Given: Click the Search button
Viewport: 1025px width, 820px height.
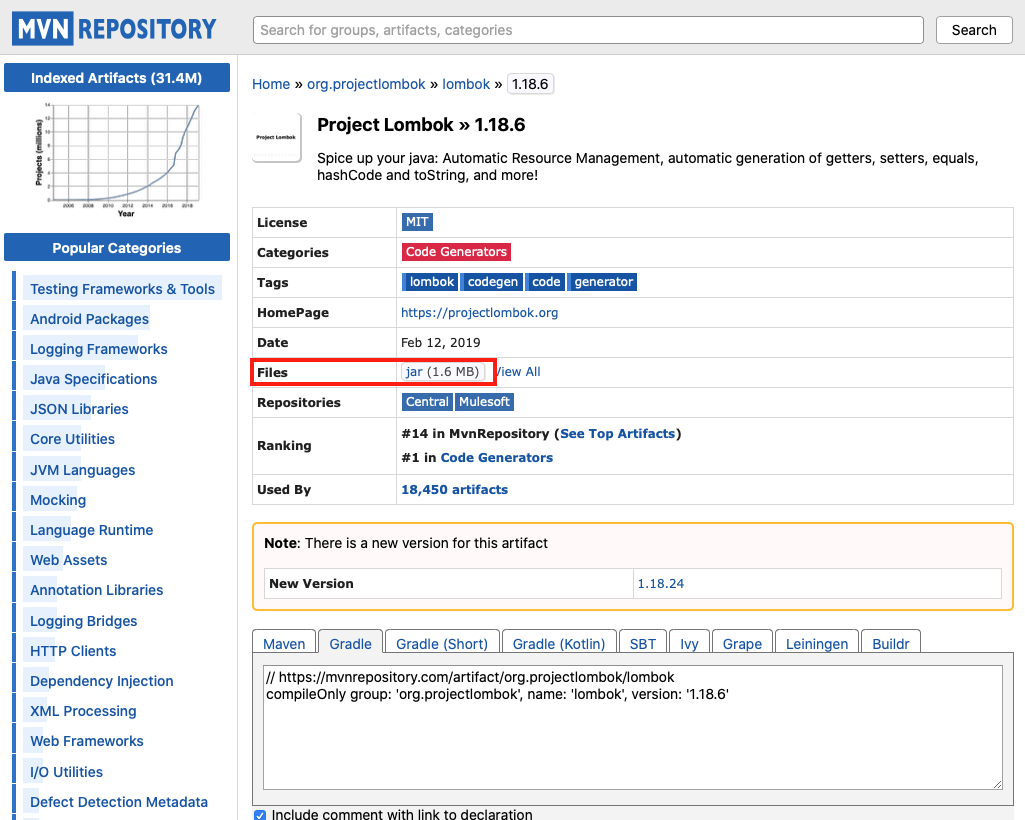Looking at the screenshot, I should (x=973, y=30).
